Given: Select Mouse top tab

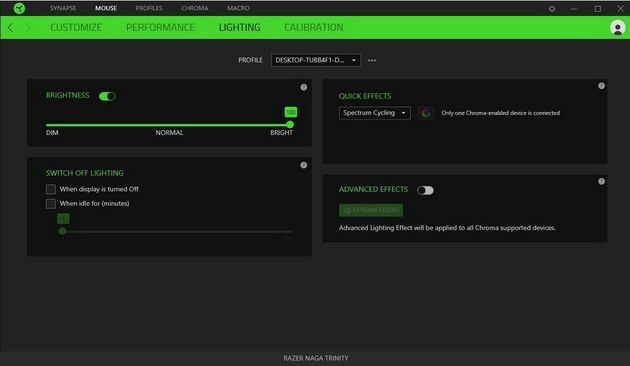Looking at the screenshot, I should tap(106, 8).
